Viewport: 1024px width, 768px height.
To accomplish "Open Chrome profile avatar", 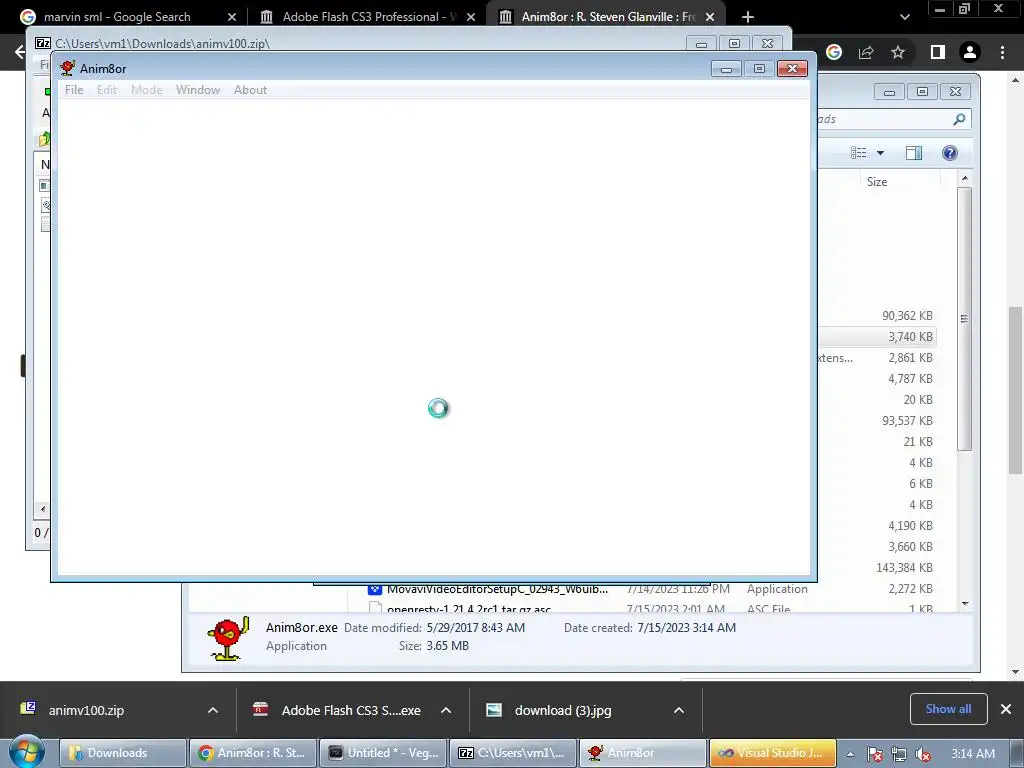I will [x=970, y=52].
